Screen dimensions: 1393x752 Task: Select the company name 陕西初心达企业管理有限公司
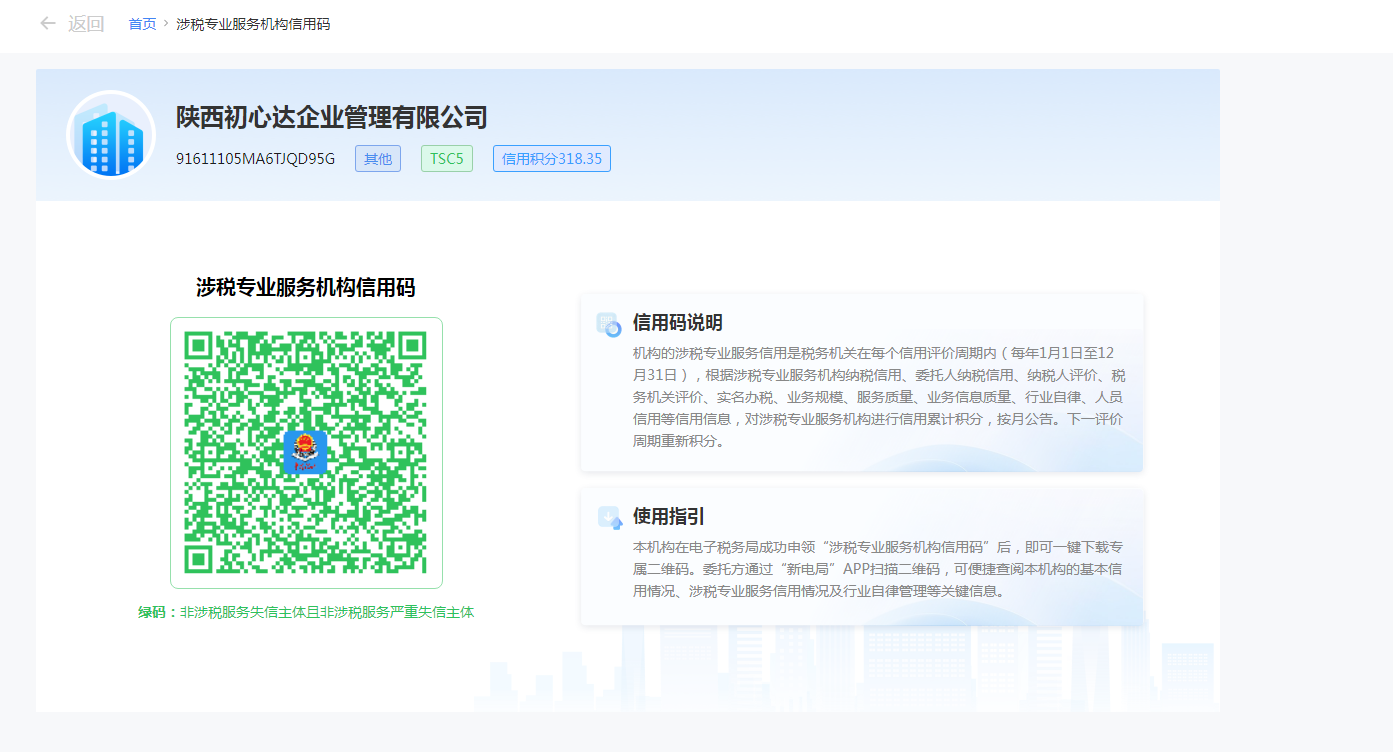332,118
